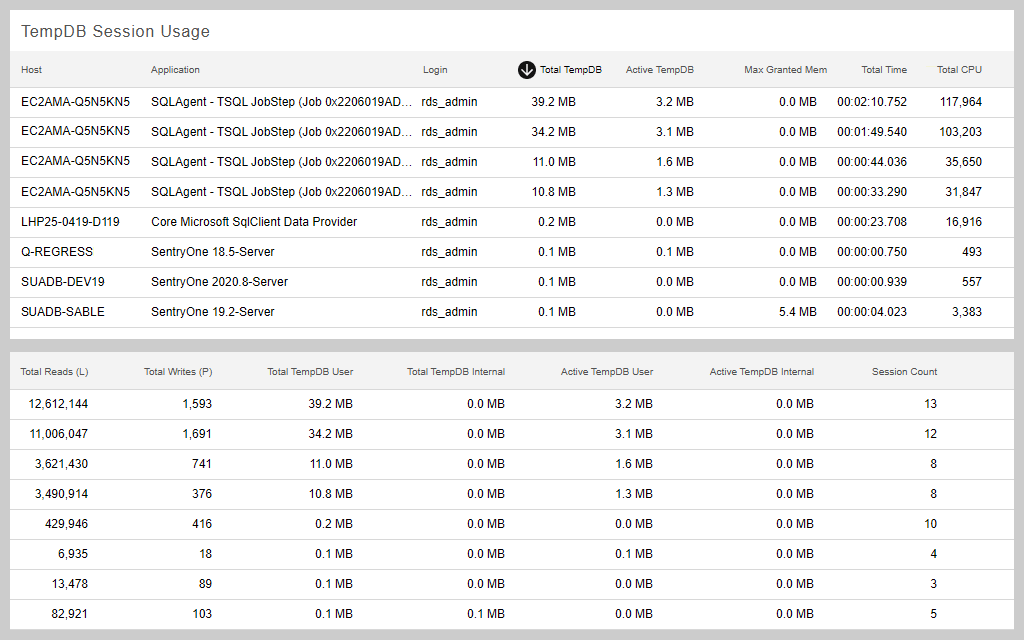1024x640 pixels.
Task: Click the sort direction arrow on Total TempDB
Action: click(x=526, y=70)
